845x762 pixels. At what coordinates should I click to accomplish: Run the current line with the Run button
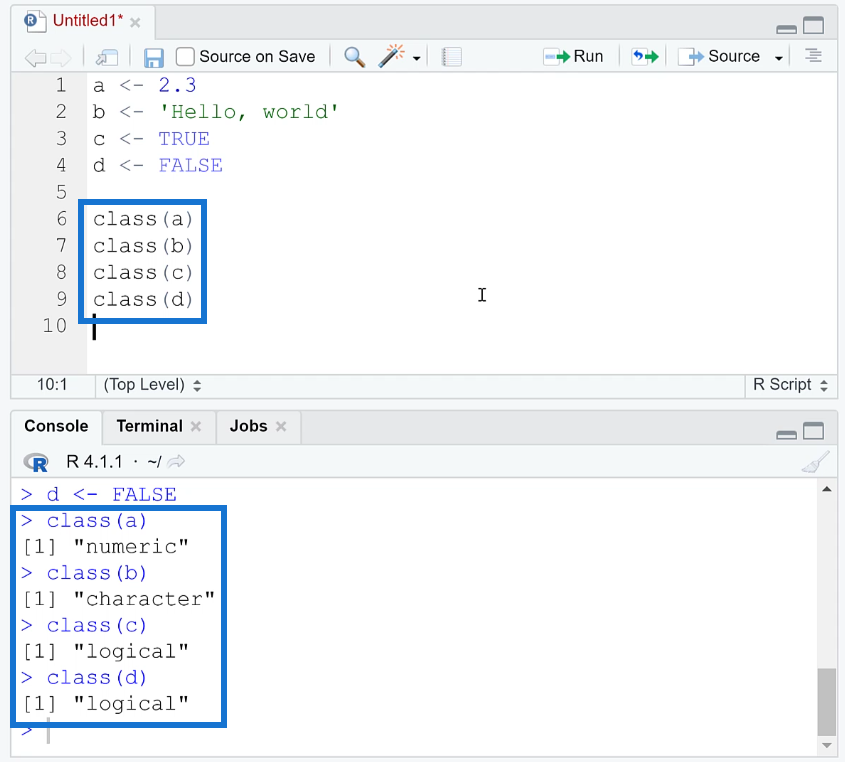tap(573, 56)
